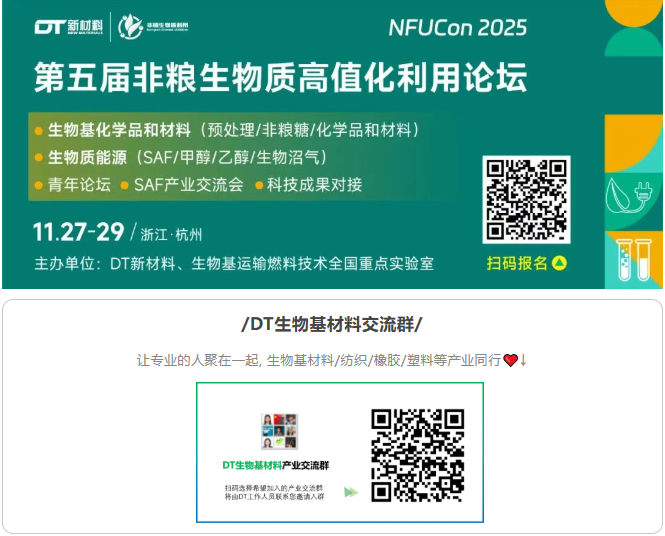Click the group chat QR code
This screenshot has width=665, height=536.
point(418,455)
